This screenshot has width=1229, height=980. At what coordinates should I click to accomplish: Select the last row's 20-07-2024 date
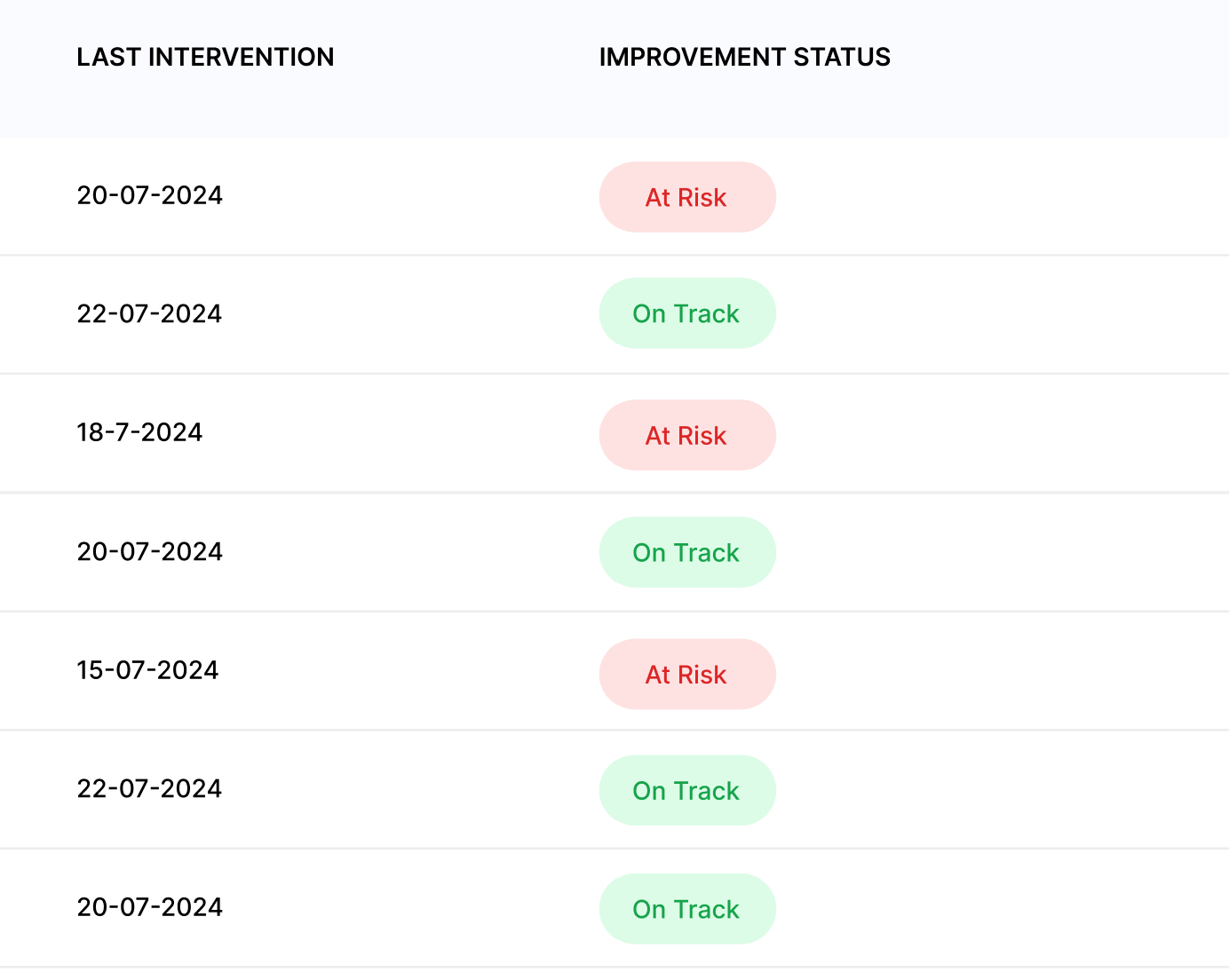150,907
